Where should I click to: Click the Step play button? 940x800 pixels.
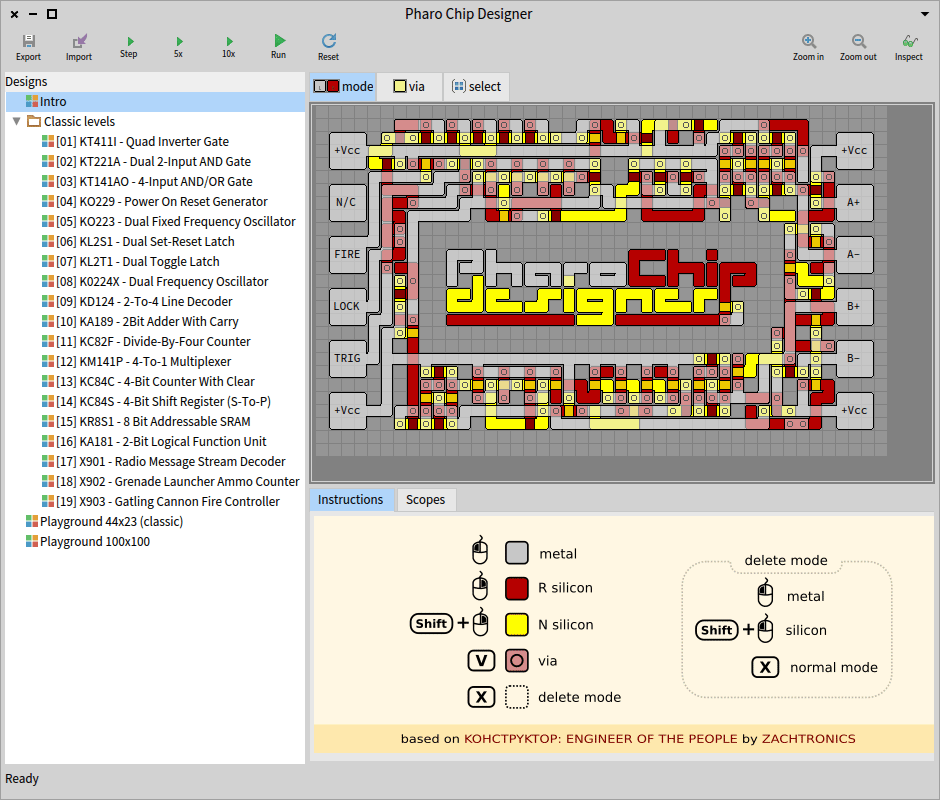[129, 47]
